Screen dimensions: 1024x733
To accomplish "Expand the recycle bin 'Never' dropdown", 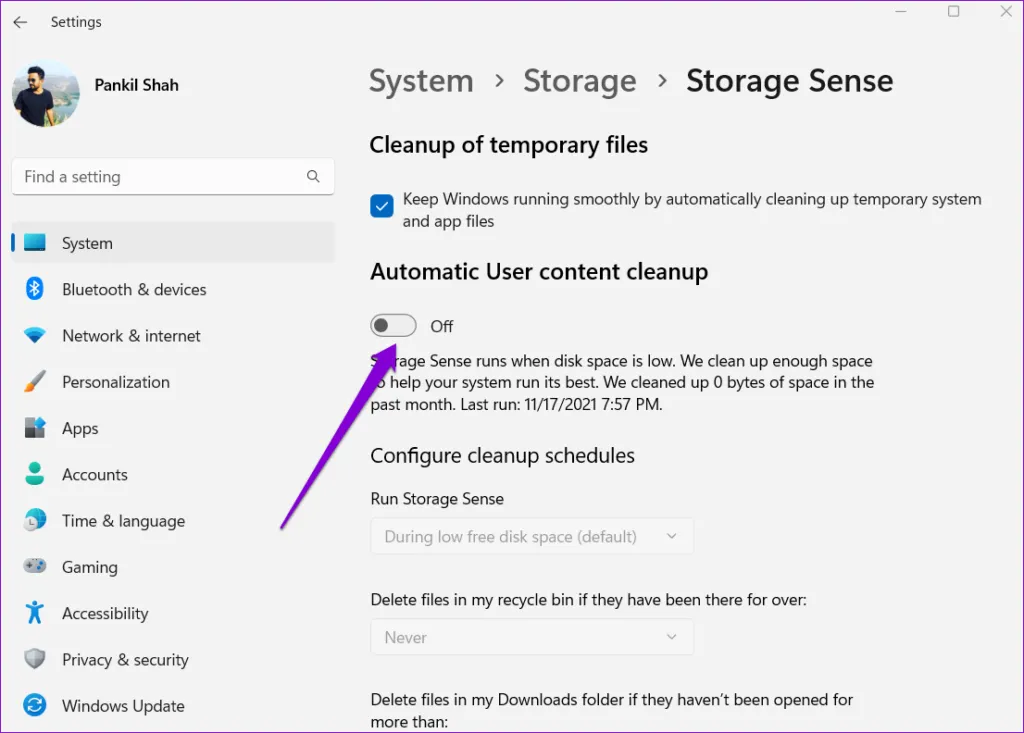I will pyautogui.click(x=531, y=637).
